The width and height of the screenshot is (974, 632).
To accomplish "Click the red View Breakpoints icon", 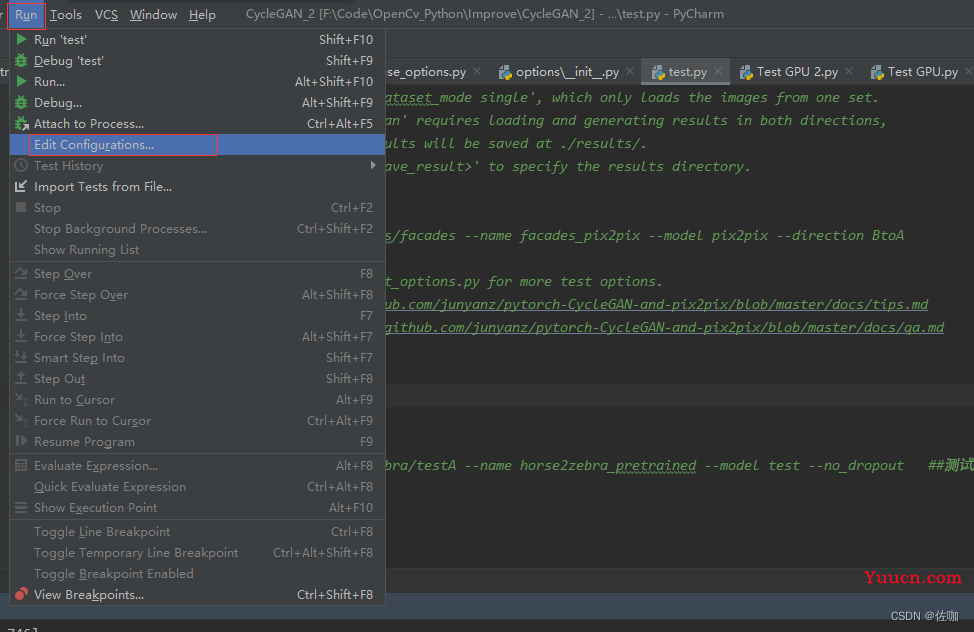I will pyautogui.click(x=21, y=595).
